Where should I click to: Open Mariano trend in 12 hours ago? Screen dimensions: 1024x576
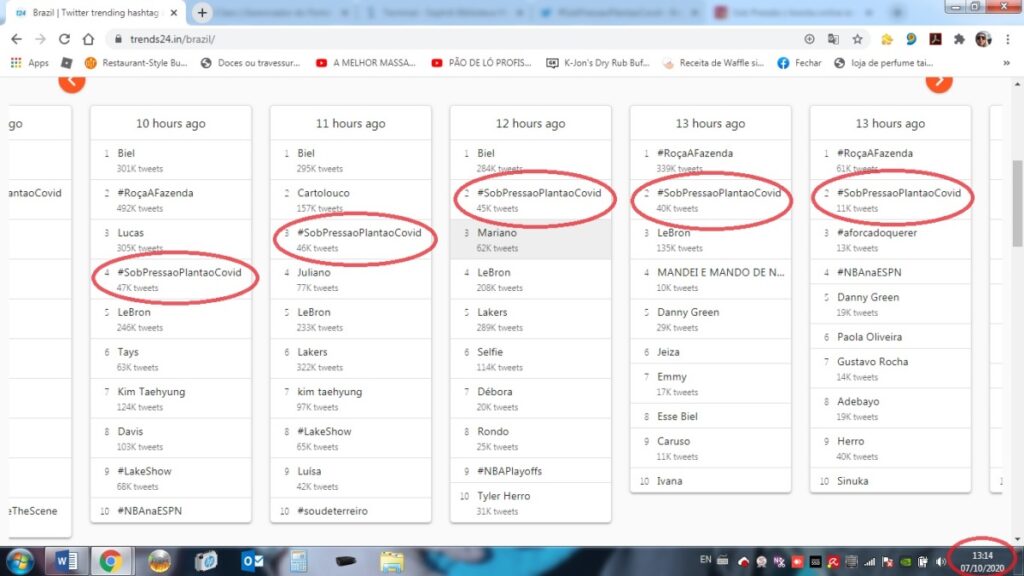496,233
